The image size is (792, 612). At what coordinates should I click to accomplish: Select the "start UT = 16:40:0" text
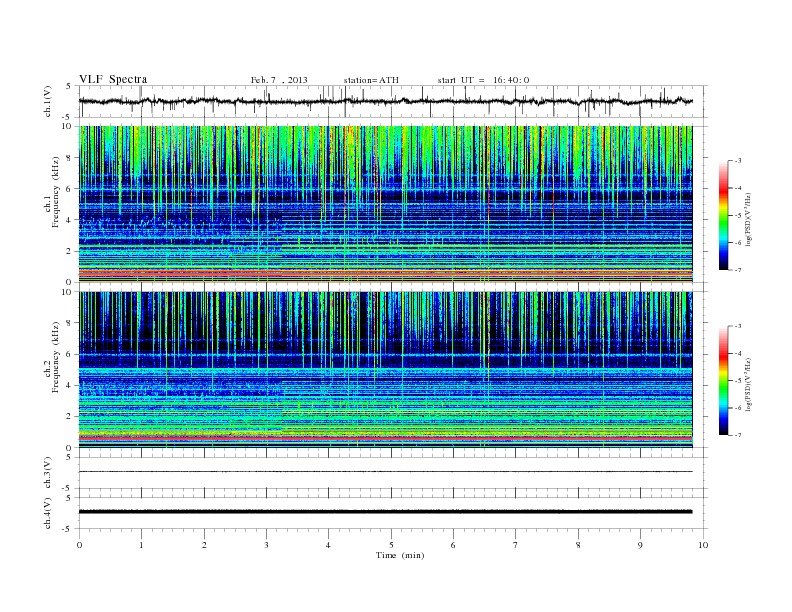tap(483, 80)
